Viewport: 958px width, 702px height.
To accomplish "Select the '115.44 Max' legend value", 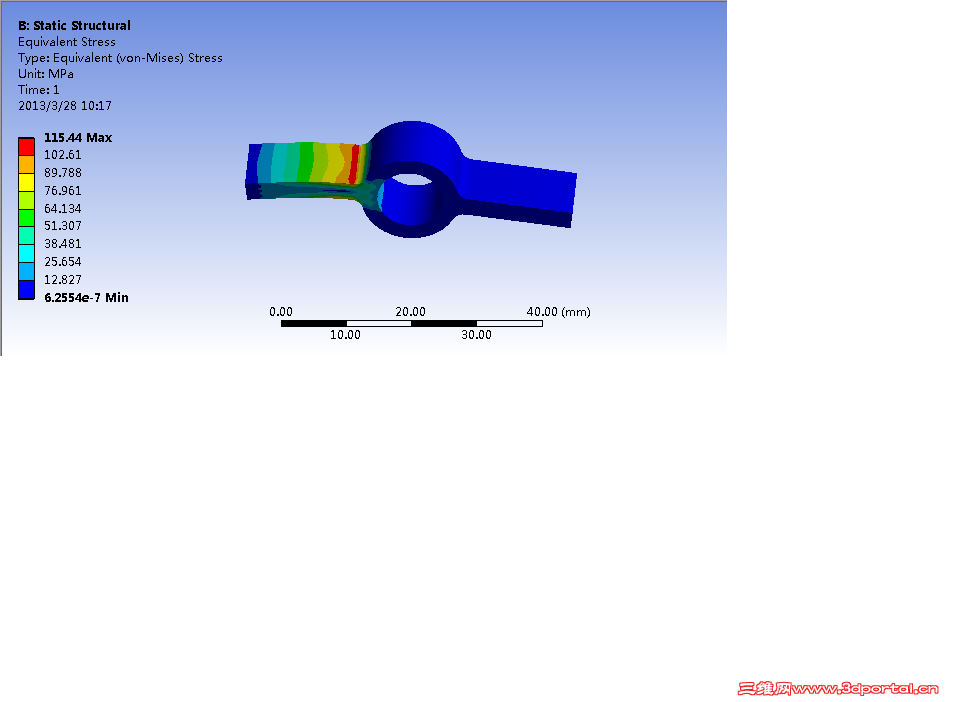I will [78, 137].
